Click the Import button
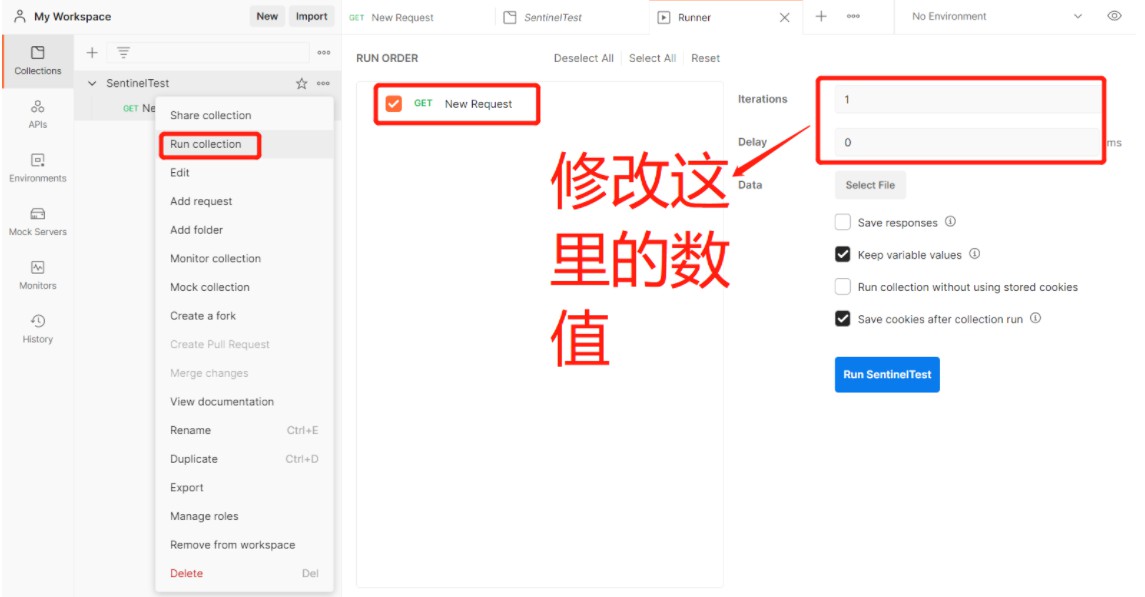Viewport: 1145px width, 597px height. 312,16
